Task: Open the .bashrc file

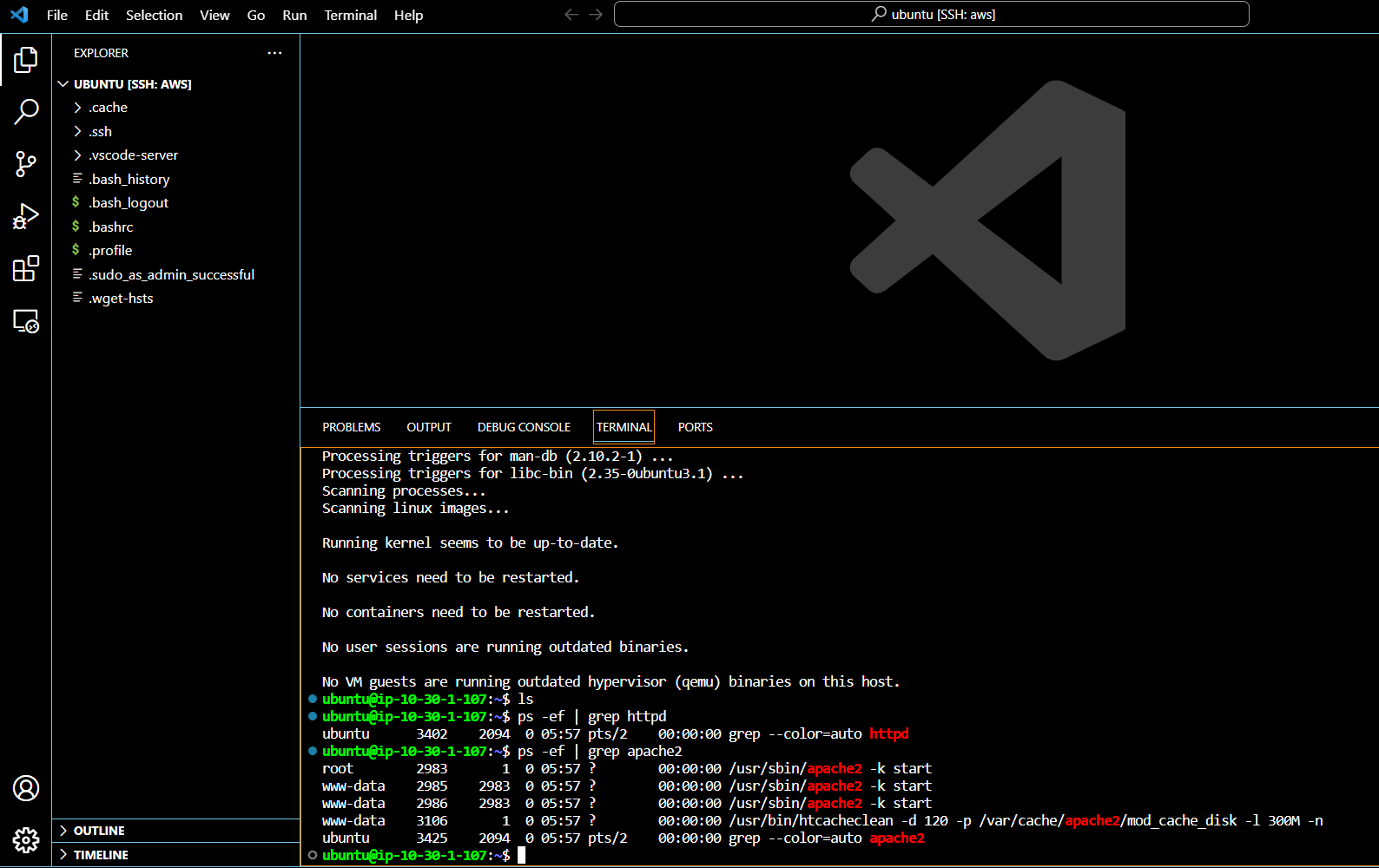Action: pyautogui.click(x=111, y=227)
